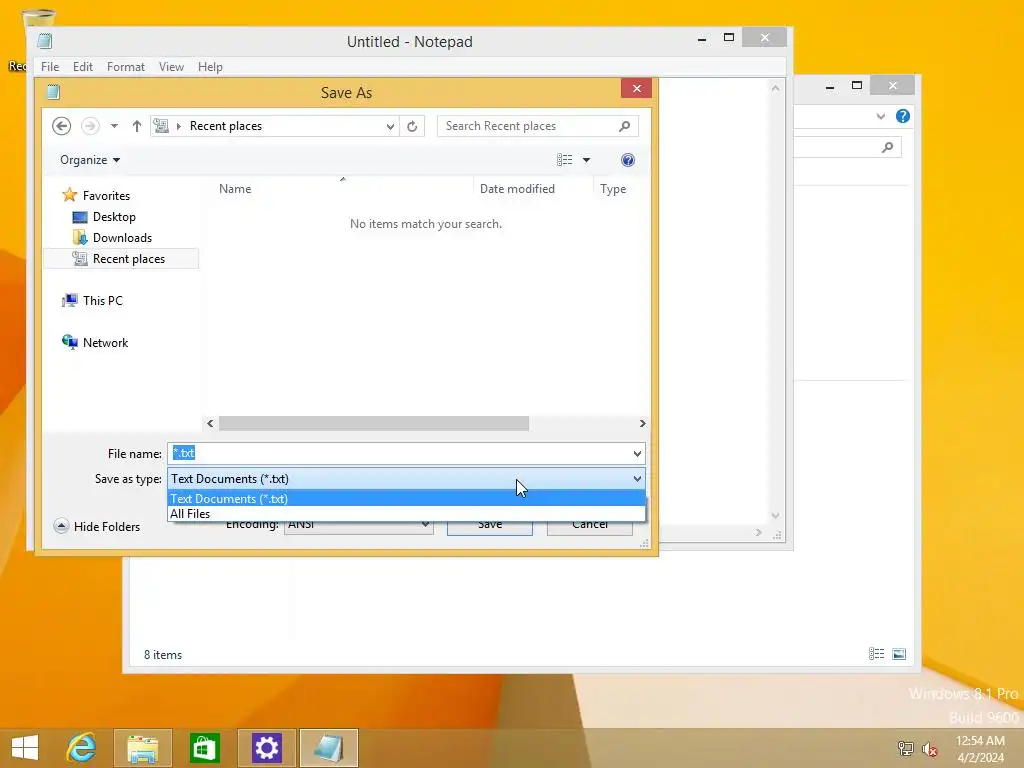Open File Explorer from taskbar
The width and height of the screenshot is (1024, 768).
[143, 748]
